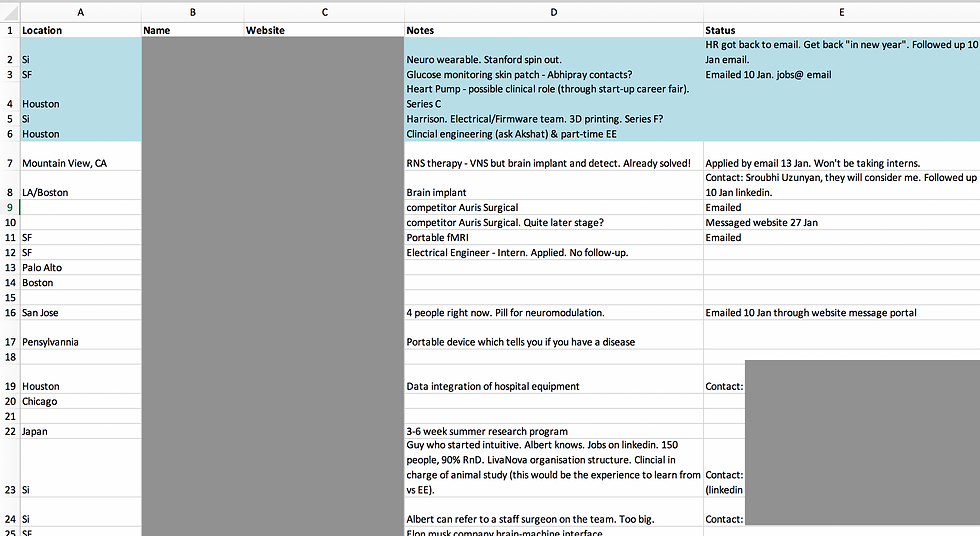
Task: Select 'competitor Auris Surgical' cell in row 9
Action: [x=554, y=207]
